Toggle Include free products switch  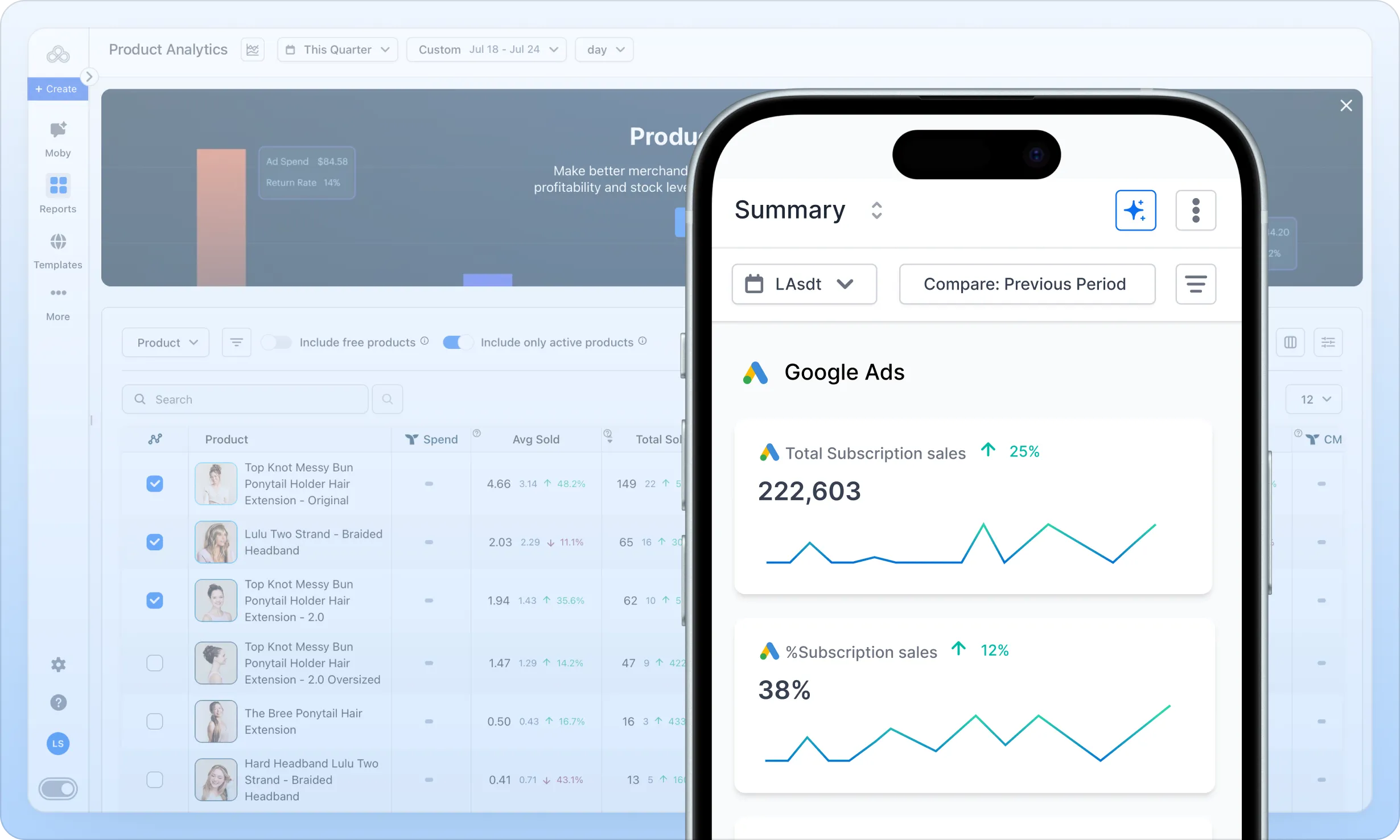pos(277,343)
